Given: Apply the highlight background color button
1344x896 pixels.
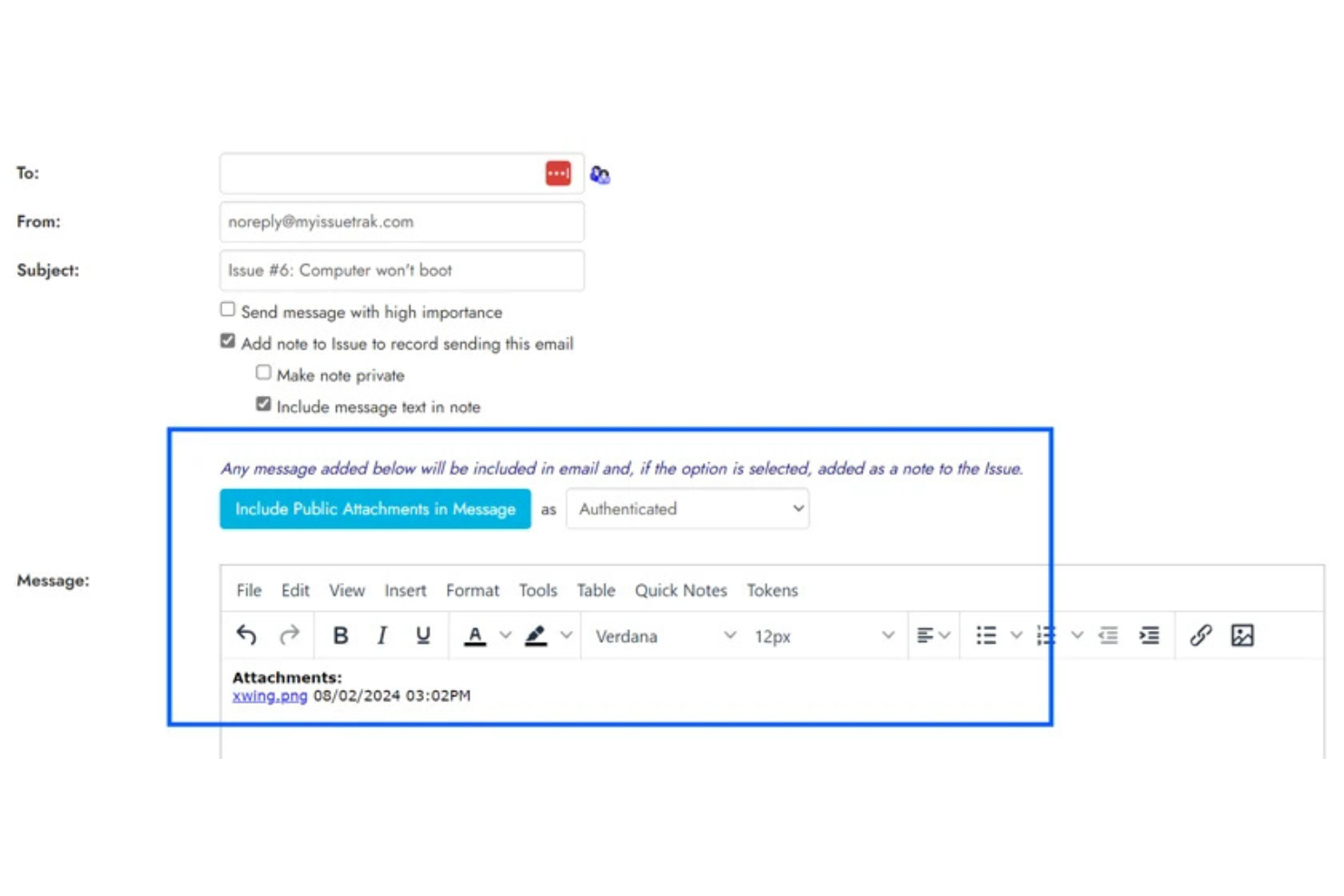Looking at the screenshot, I should (536, 635).
